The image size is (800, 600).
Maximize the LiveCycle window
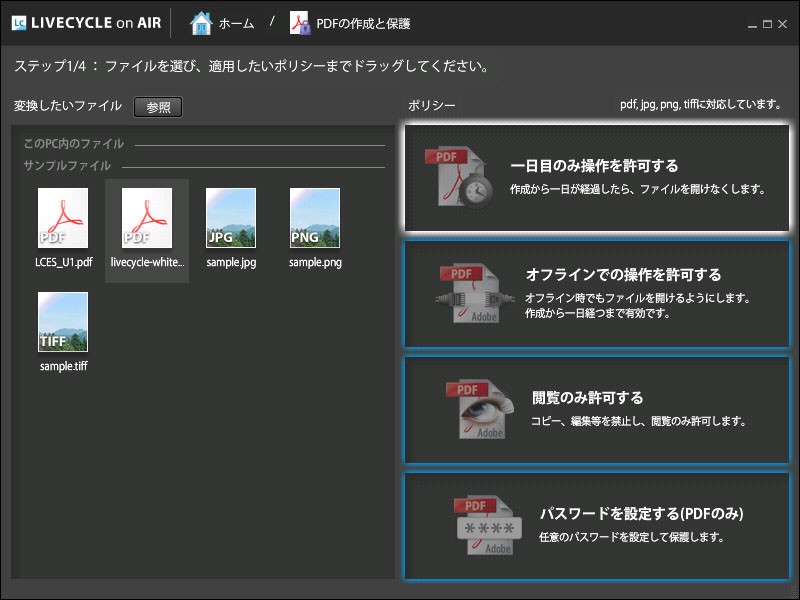767,24
